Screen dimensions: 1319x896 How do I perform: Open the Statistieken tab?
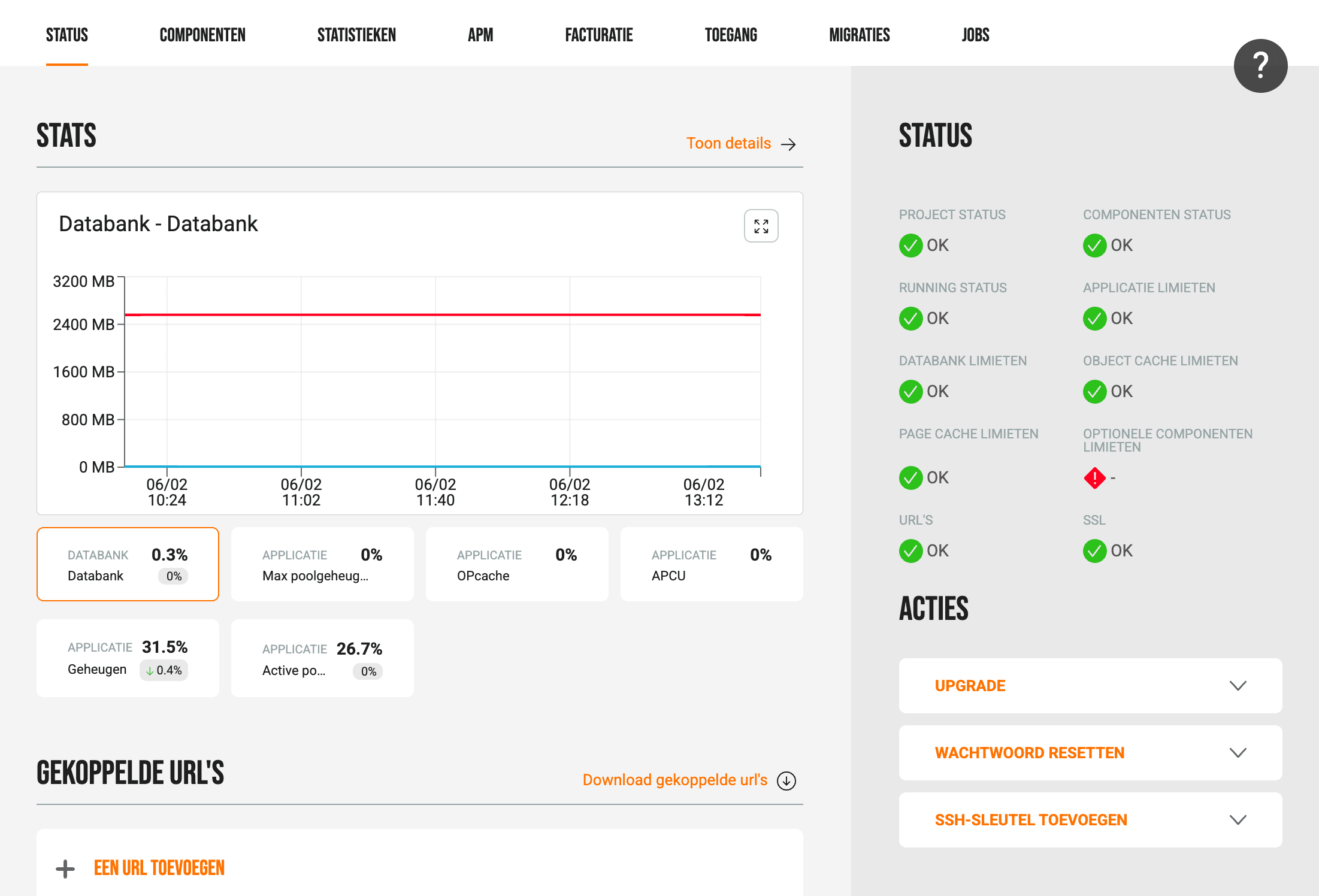point(356,35)
